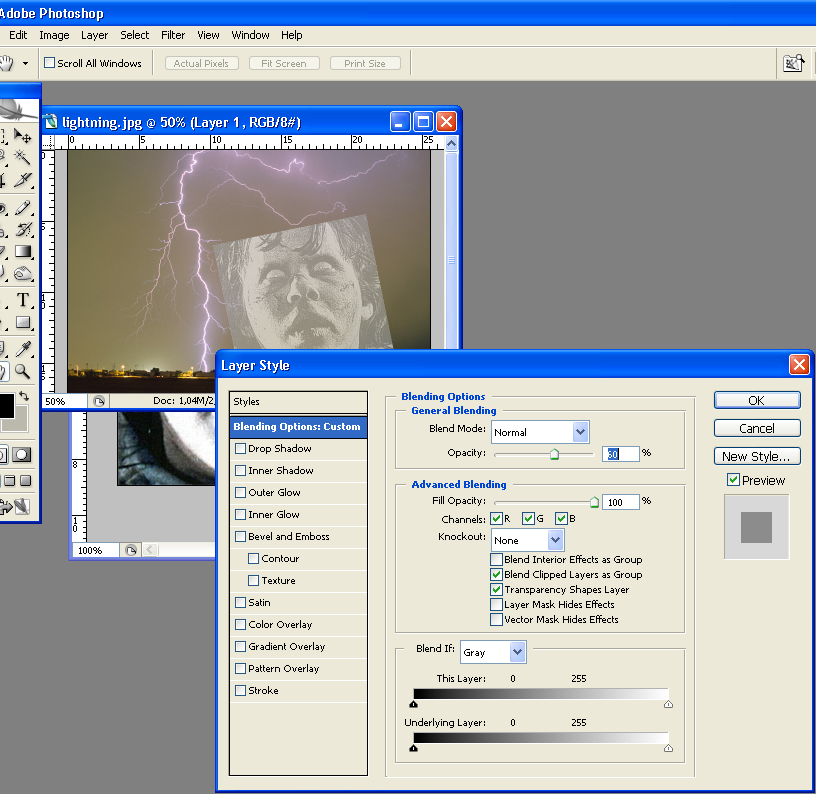Open the Layer menu
The image size is (816, 794).
(x=94, y=35)
